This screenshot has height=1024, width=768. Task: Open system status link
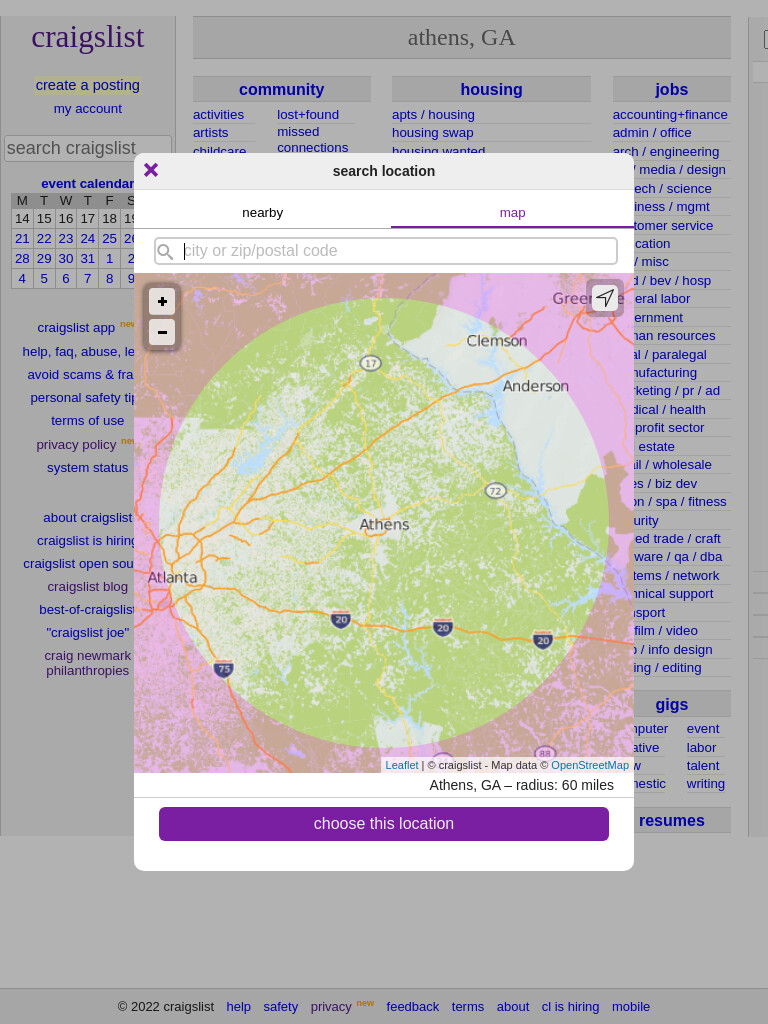[88, 468]
